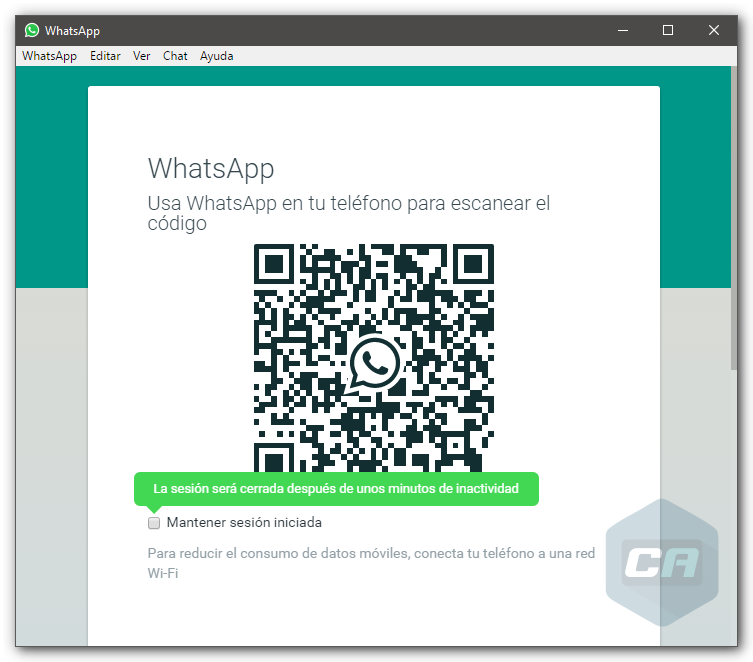Image resolution: width=753 pixels, height=662 pixels.
Task: Click the 'Mantener sesión iniciada' label
Action: [244, 522]
